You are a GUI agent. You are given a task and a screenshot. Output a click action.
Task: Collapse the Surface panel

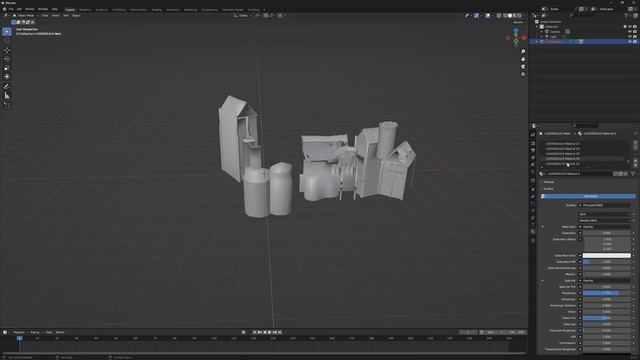tap(548, 189)
